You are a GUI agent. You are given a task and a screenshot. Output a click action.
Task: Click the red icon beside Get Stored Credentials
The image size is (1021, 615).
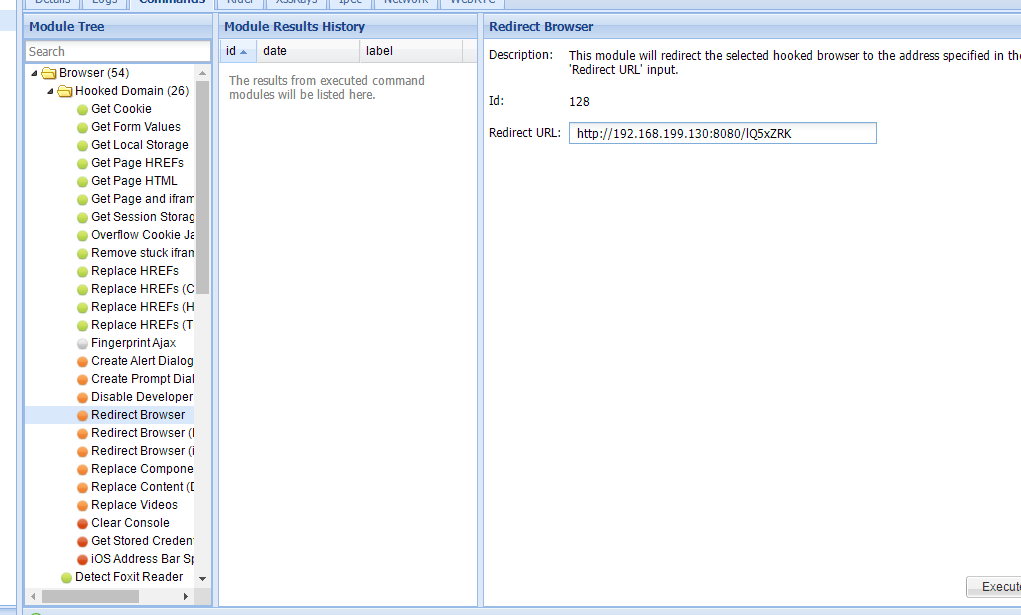[82, 541]
